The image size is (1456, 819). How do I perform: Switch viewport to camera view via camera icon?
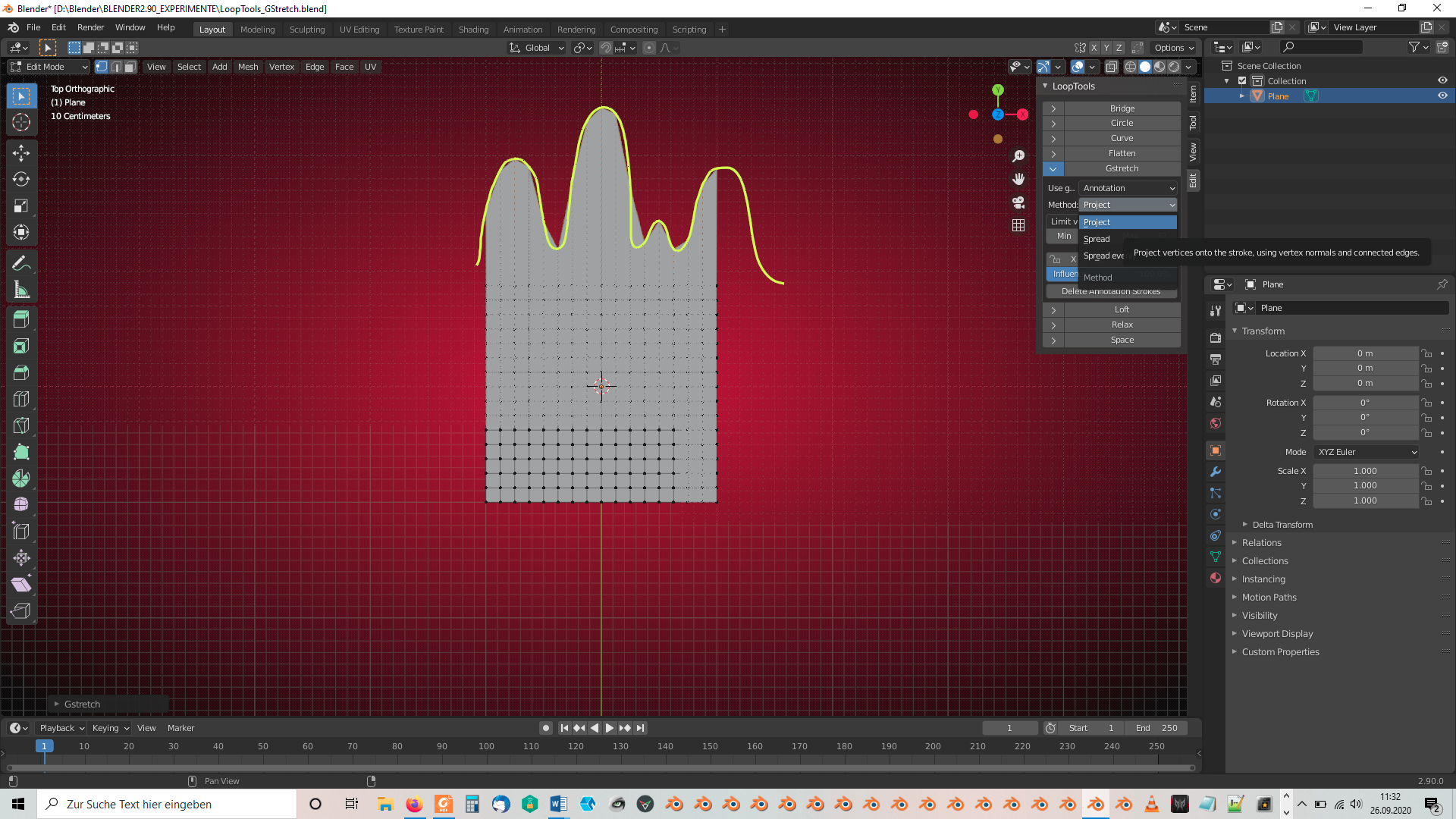[x=1018, y=202]
